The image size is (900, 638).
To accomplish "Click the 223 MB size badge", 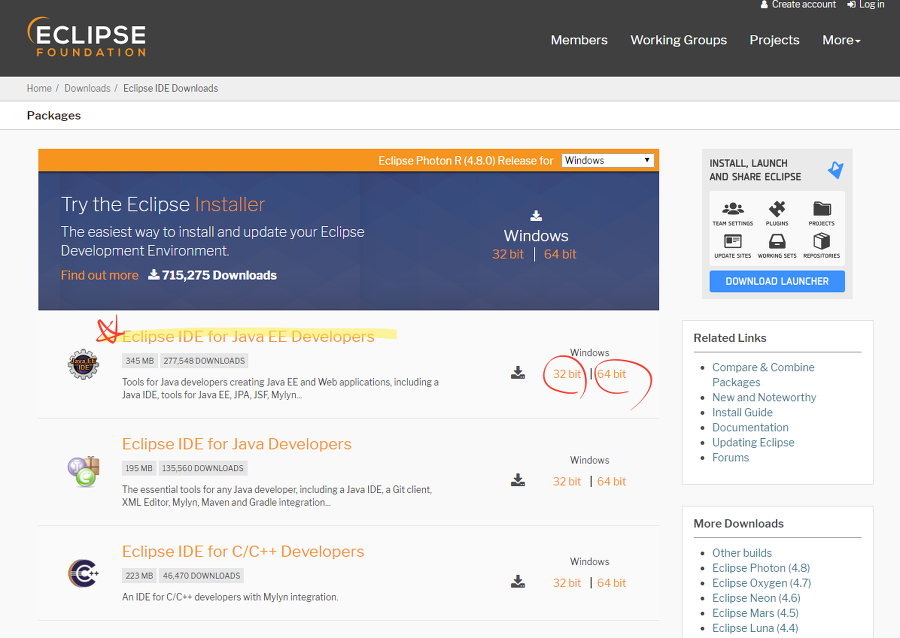I will pos(139,575).
